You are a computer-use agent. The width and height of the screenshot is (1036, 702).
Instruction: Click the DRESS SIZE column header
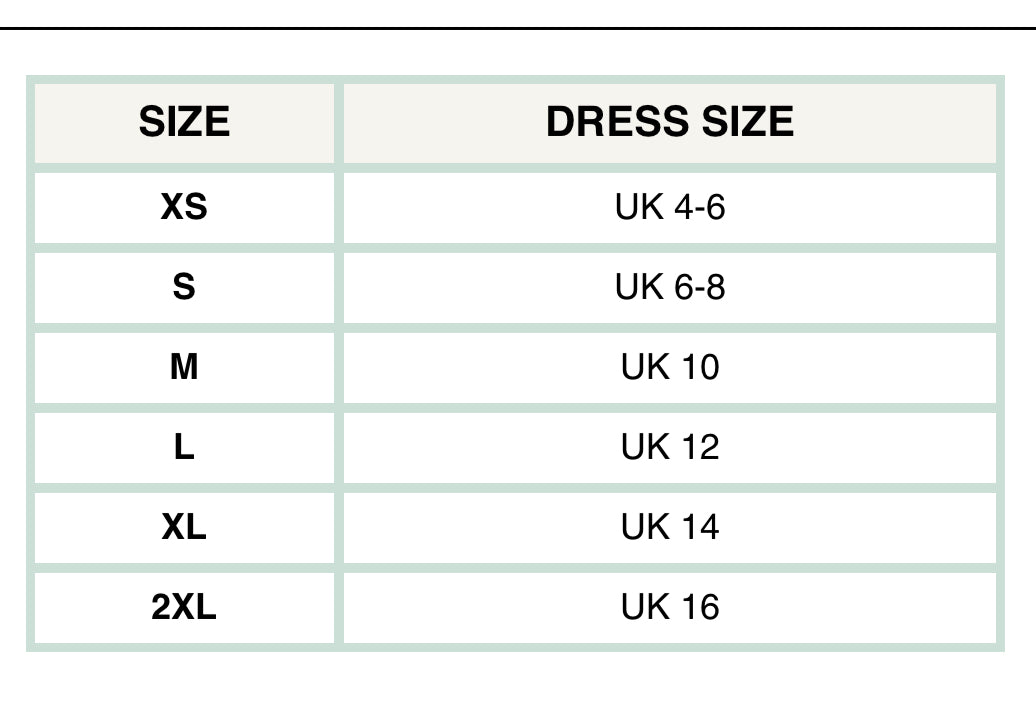(x=669, y=122)
